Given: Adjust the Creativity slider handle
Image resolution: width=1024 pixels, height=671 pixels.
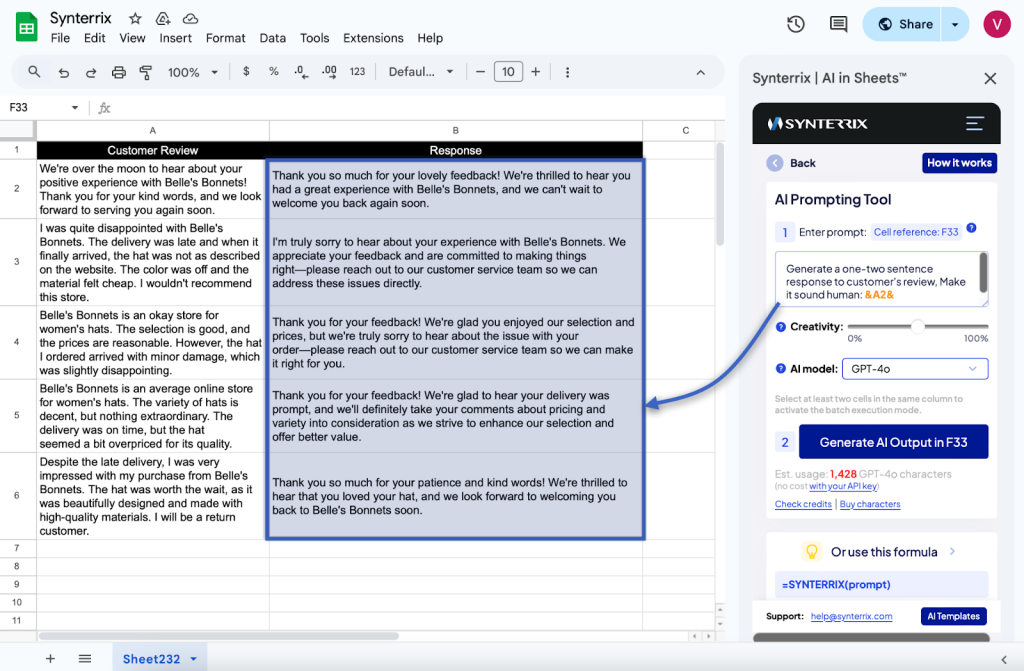Looking at the screenshot, I should tap(918, 326).
